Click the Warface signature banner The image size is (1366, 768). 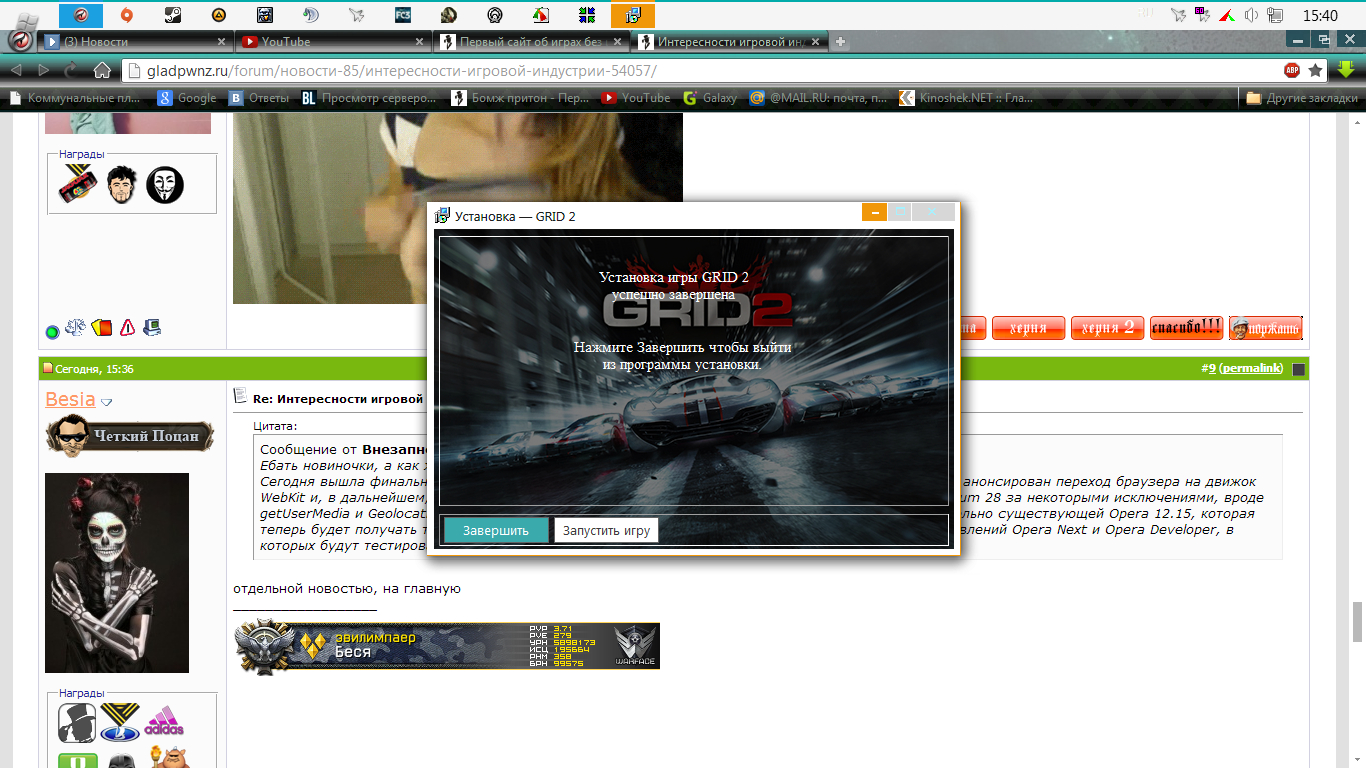[x=447, y=646]
